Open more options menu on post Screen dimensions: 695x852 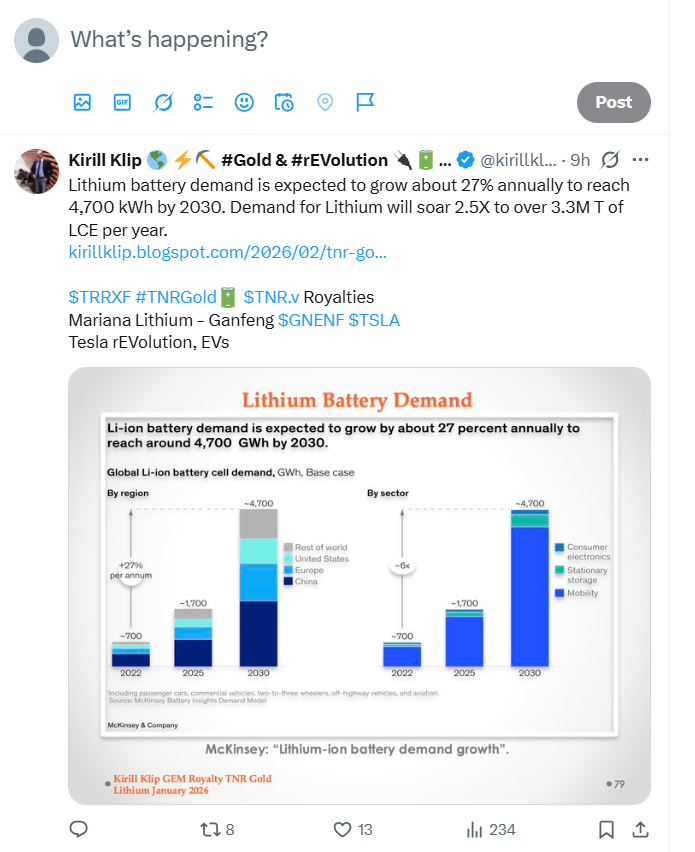point(641,160)
